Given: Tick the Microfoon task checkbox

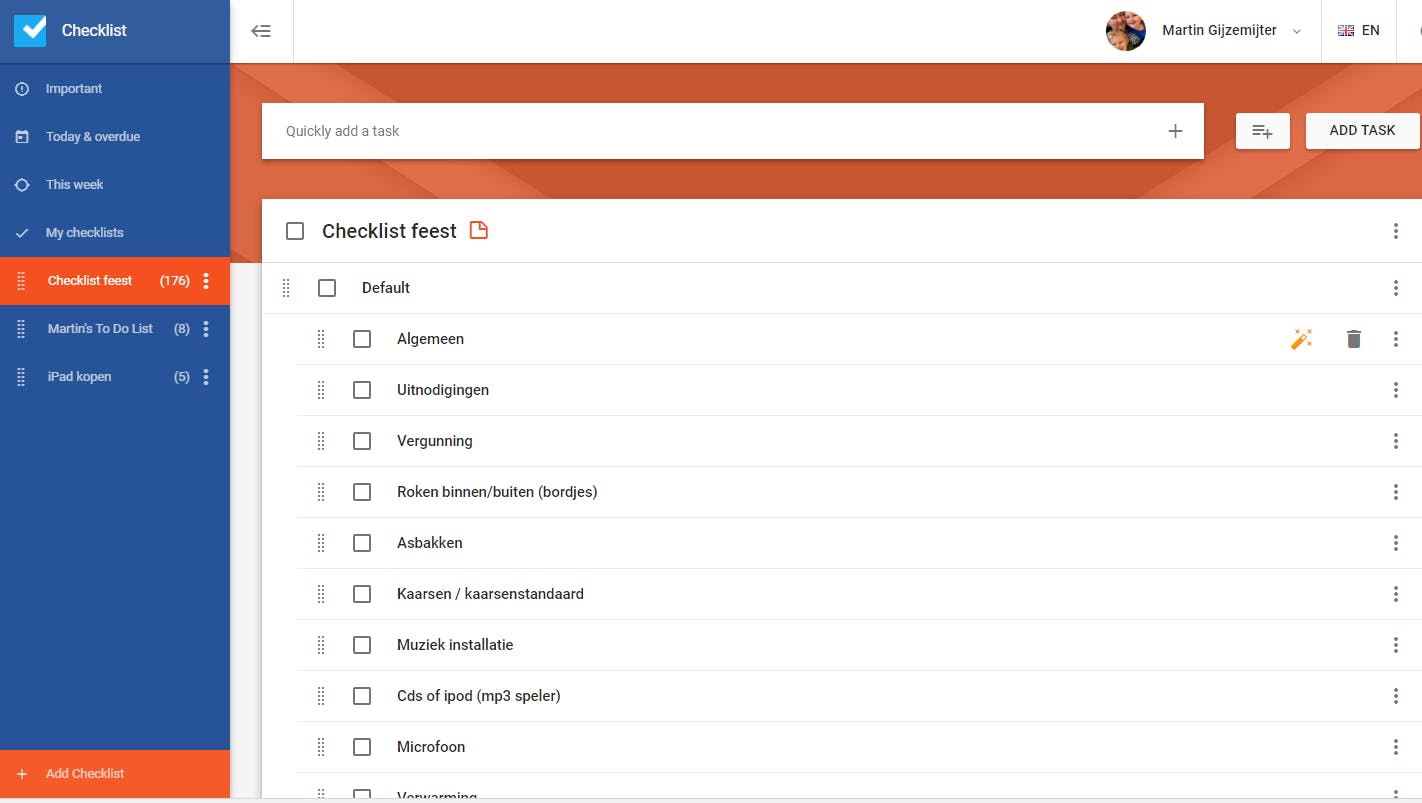Looking at the screenshot, I should click(362, 747).
